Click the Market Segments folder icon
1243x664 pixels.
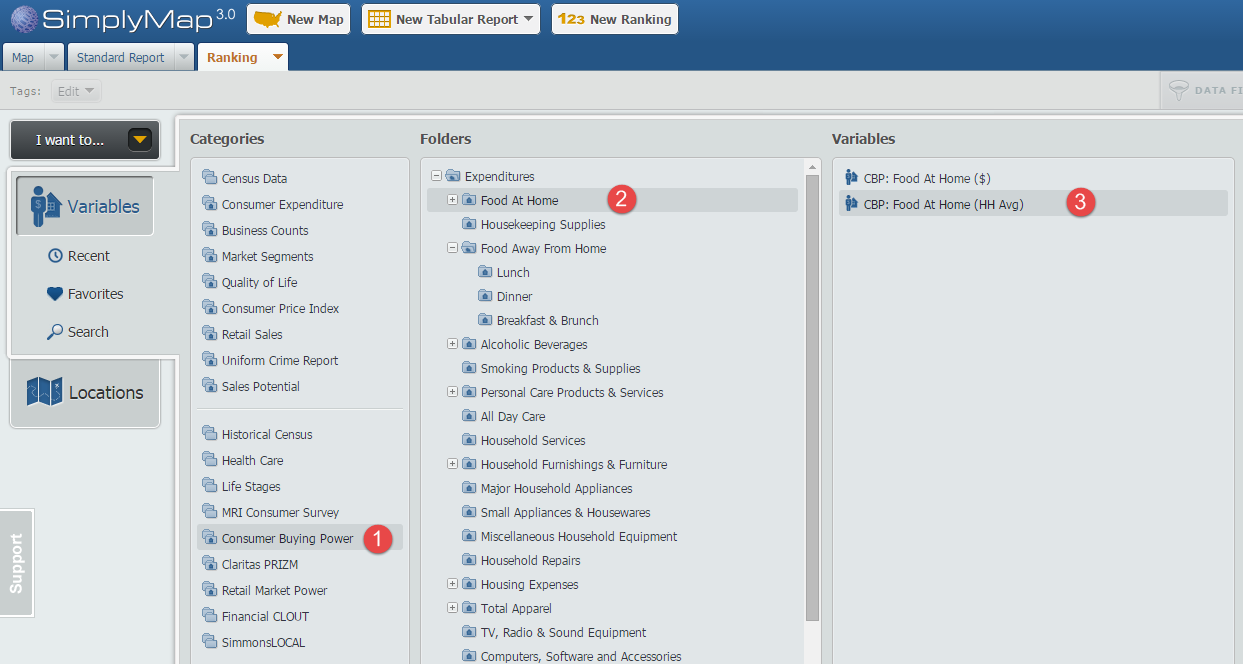coord(209,256)
